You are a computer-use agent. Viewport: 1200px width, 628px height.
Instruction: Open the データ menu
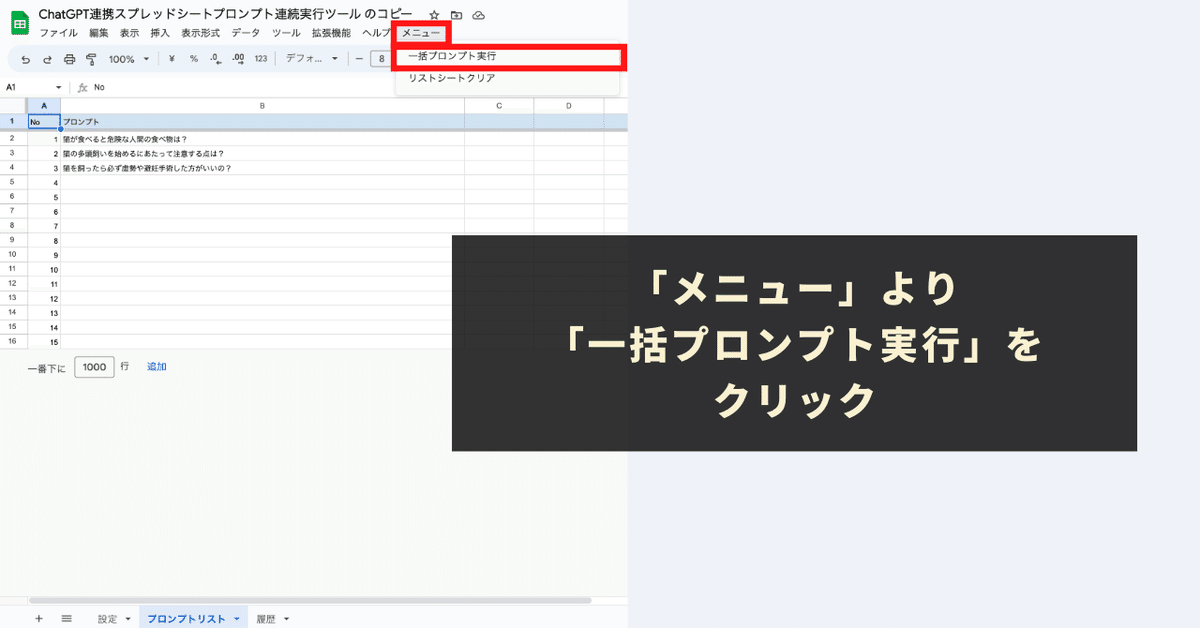245,33
